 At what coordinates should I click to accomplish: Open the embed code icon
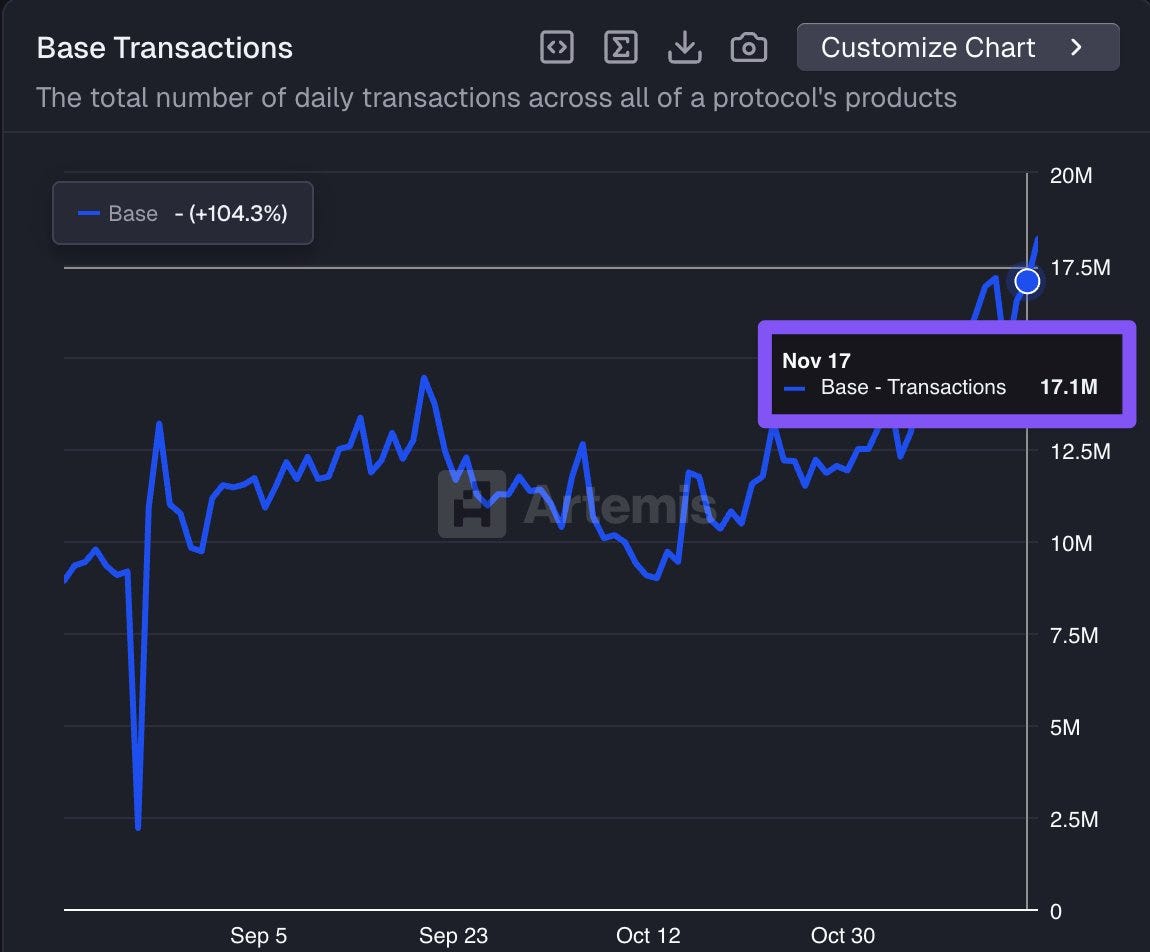coord(557,48)
